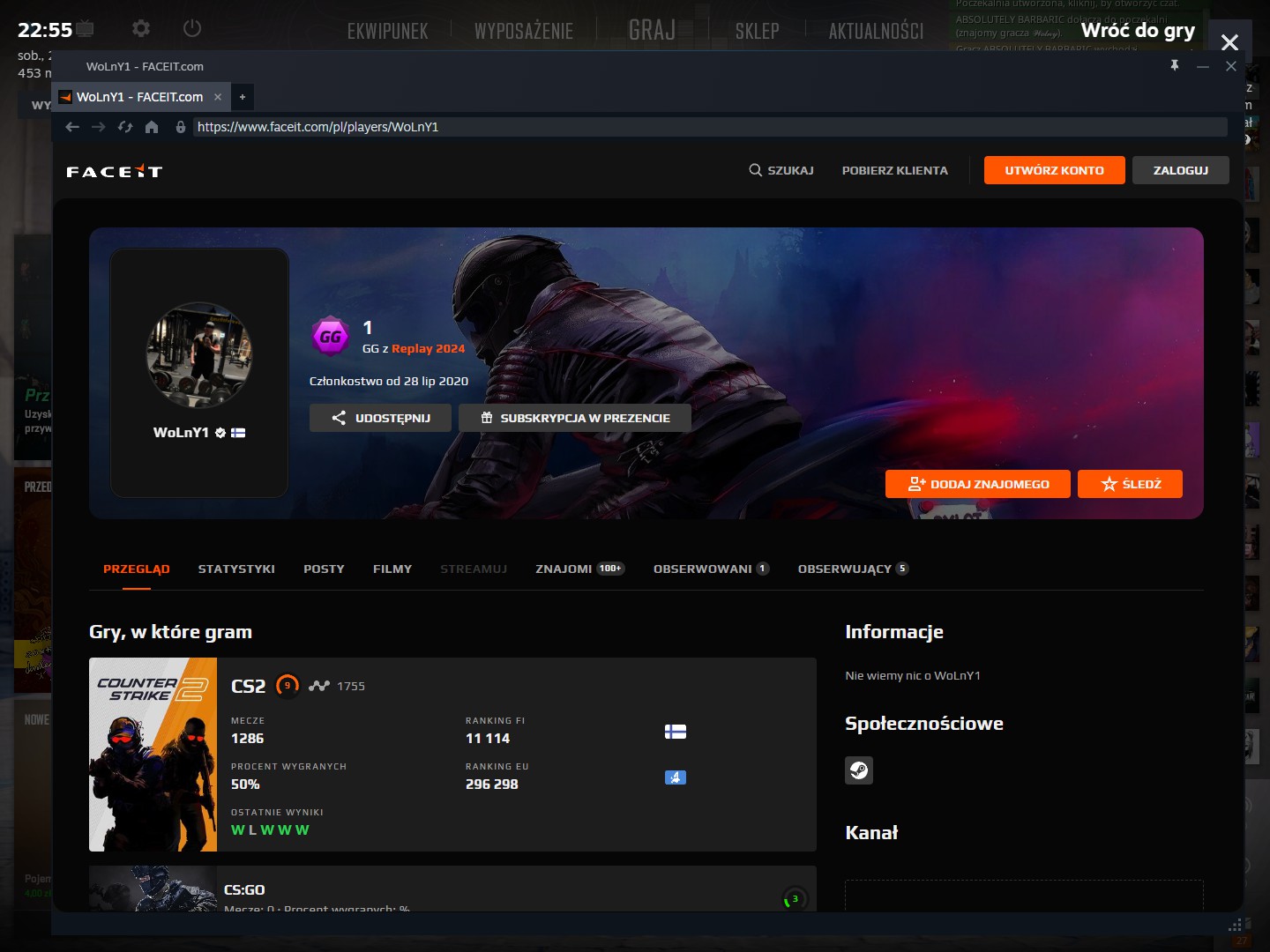Switch to the PRZEGLĄD profile tab
Screen dimensions: 1270x952
click(137, 569)
